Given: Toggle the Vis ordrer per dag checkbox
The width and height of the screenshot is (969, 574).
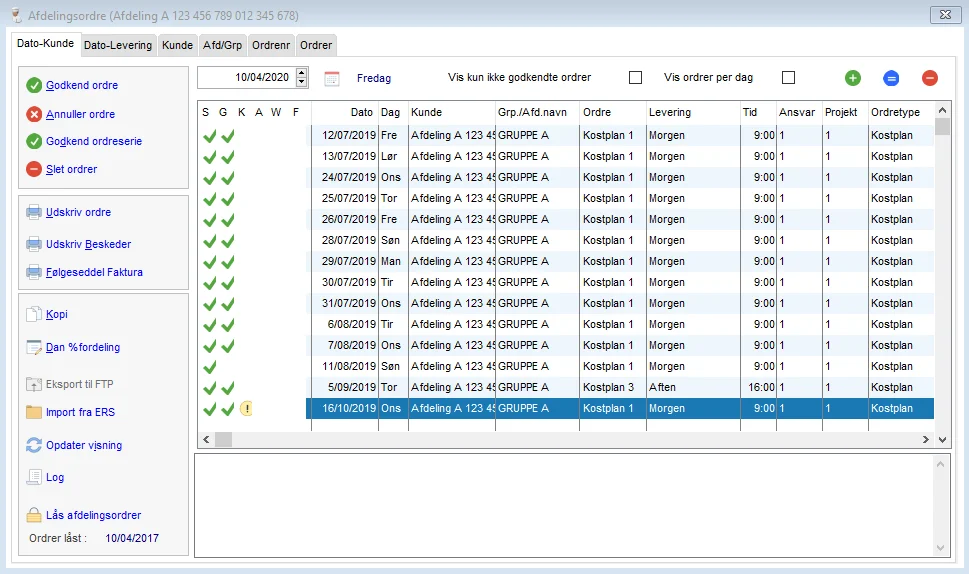Looking at the screenshot, I should pos(788,78).
